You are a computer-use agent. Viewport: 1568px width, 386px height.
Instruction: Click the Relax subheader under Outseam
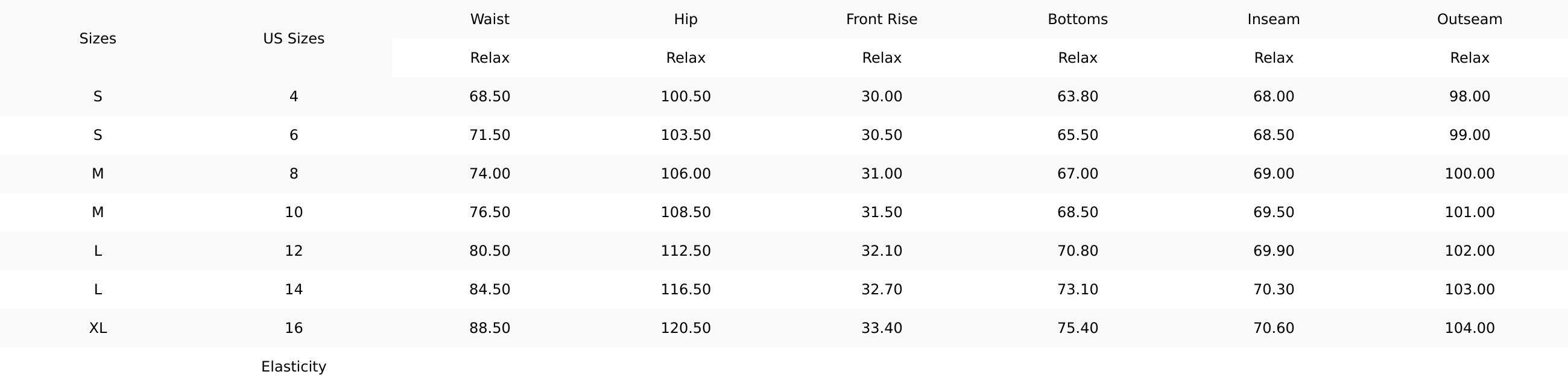(1469, 58)
